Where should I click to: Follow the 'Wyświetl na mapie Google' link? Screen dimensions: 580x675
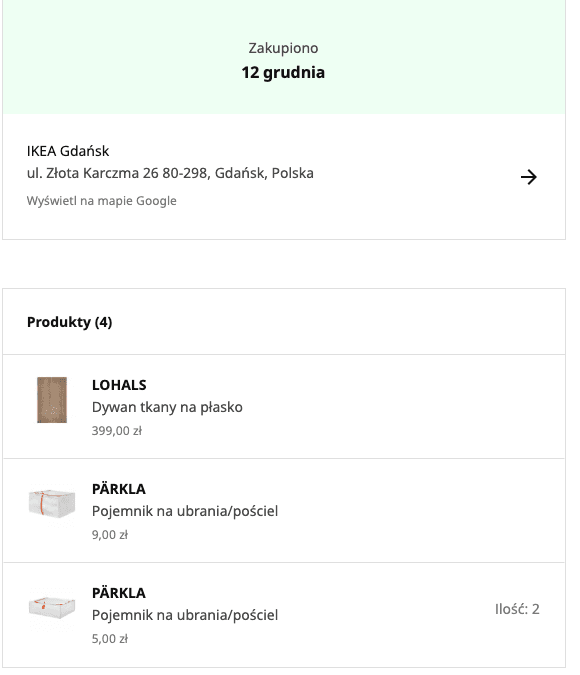pyautogui.click(x=102, y=201)
